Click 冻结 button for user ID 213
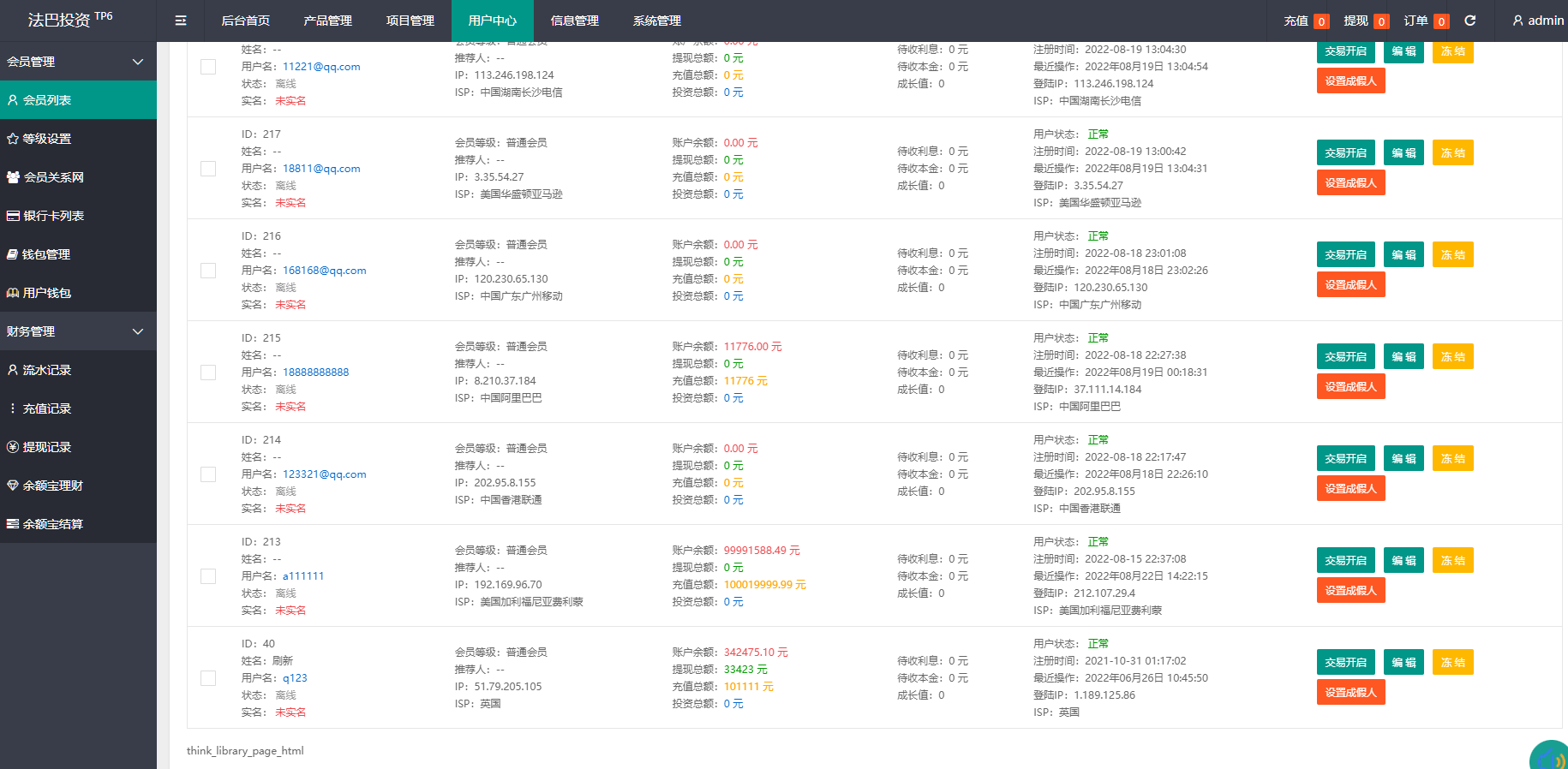Viewport: 1568px width, 769px height. (1452, 561)
